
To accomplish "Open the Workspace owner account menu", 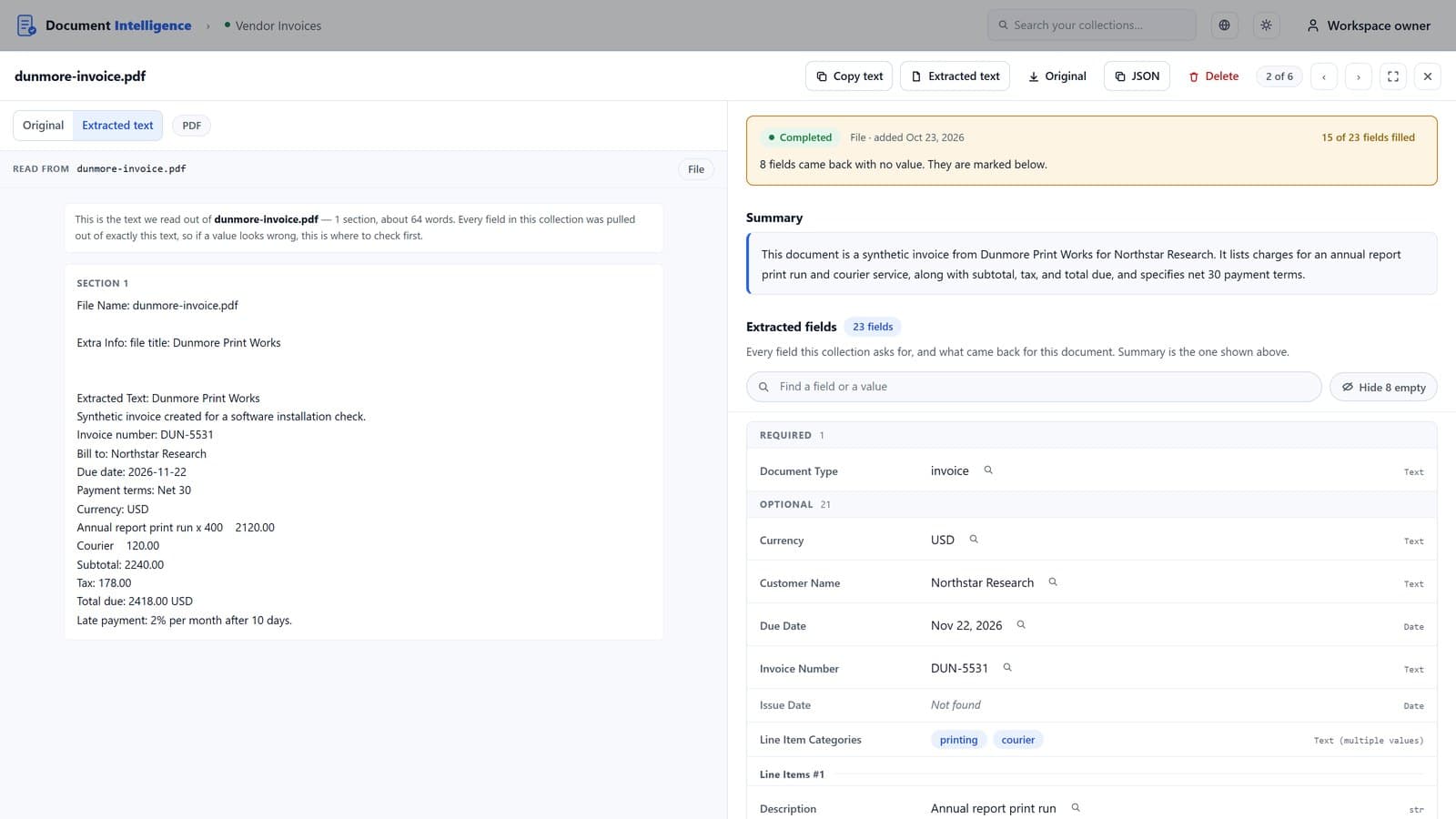I will pyautogui.click(x=1369, y=25).
